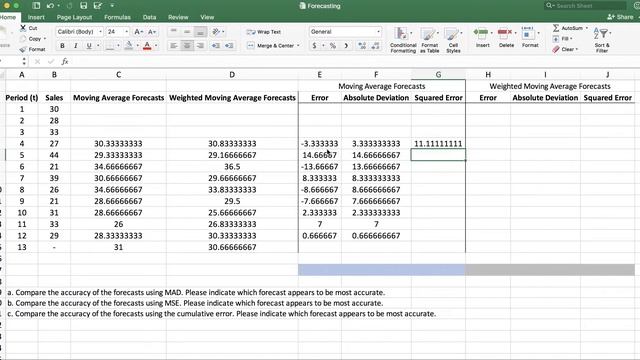Viewport: 640px width, 360px height.
Task: Toggle Italic formatting
Action: pos(76,46)
